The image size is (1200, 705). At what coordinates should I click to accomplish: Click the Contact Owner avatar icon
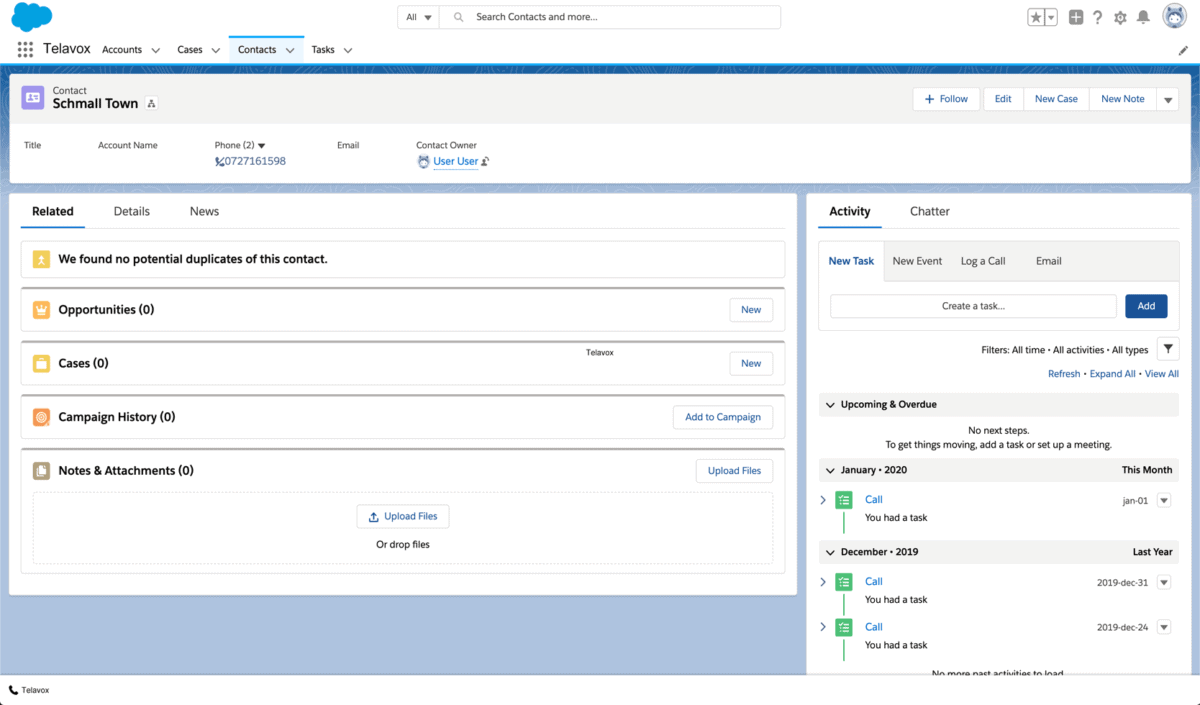coord(423,161)
